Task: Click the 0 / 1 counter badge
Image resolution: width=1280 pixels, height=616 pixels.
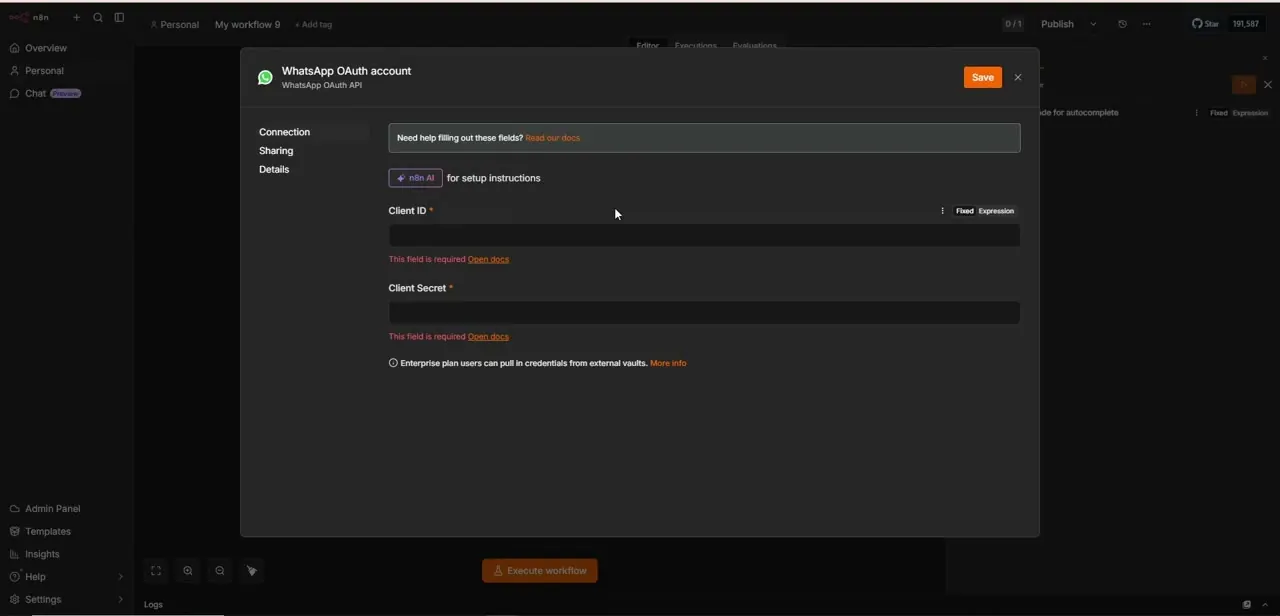Action: coord(1013,24)
